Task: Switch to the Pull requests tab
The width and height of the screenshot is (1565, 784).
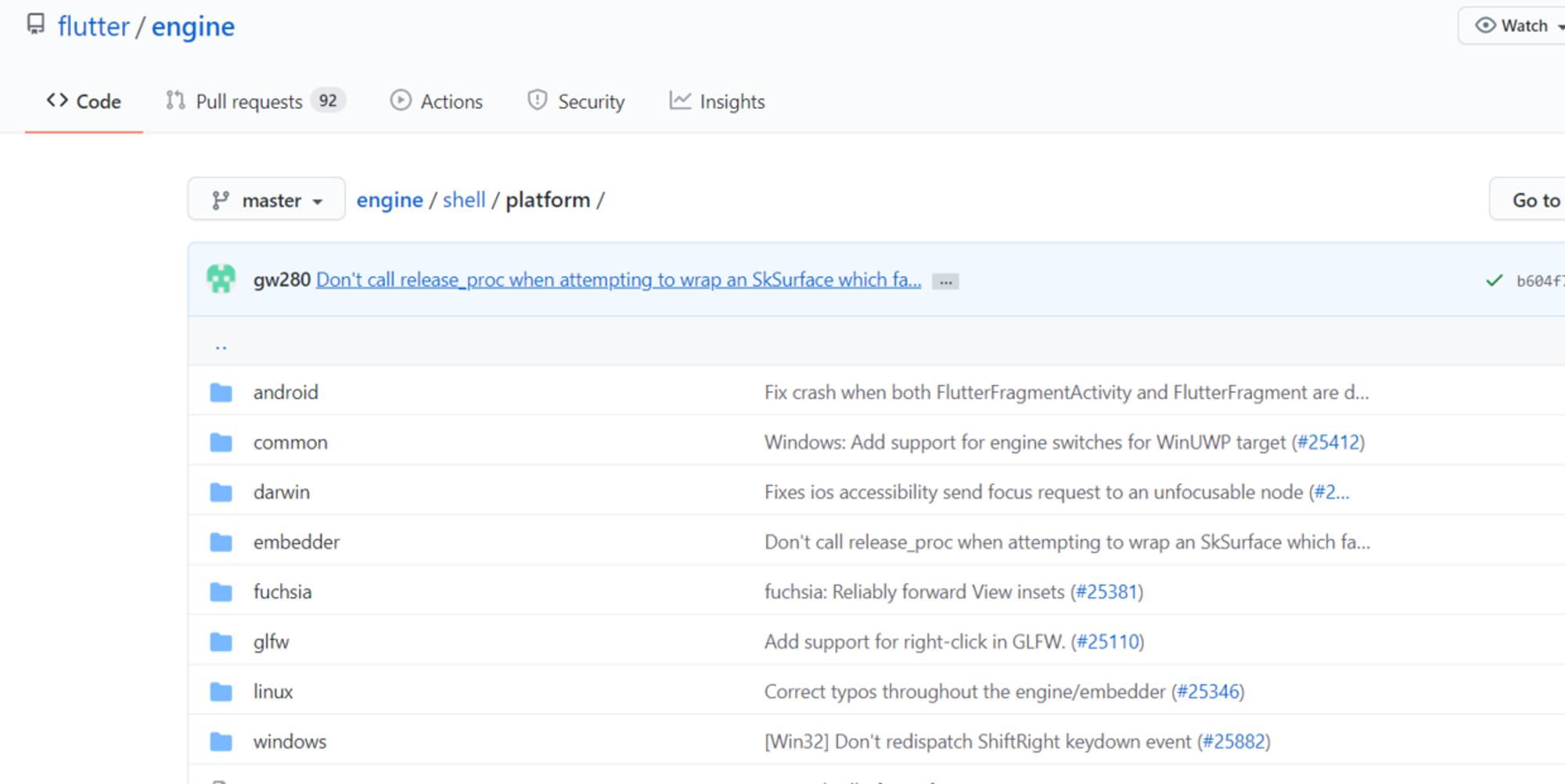Action: [x=254, y=101]
